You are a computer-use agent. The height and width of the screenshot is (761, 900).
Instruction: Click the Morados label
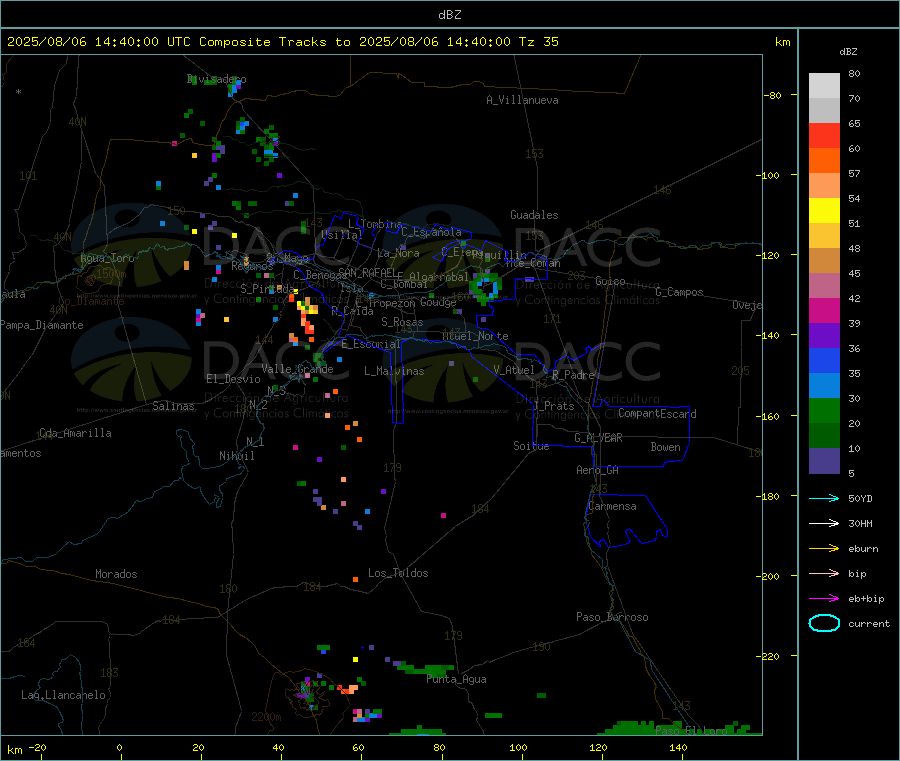point(116,574)
